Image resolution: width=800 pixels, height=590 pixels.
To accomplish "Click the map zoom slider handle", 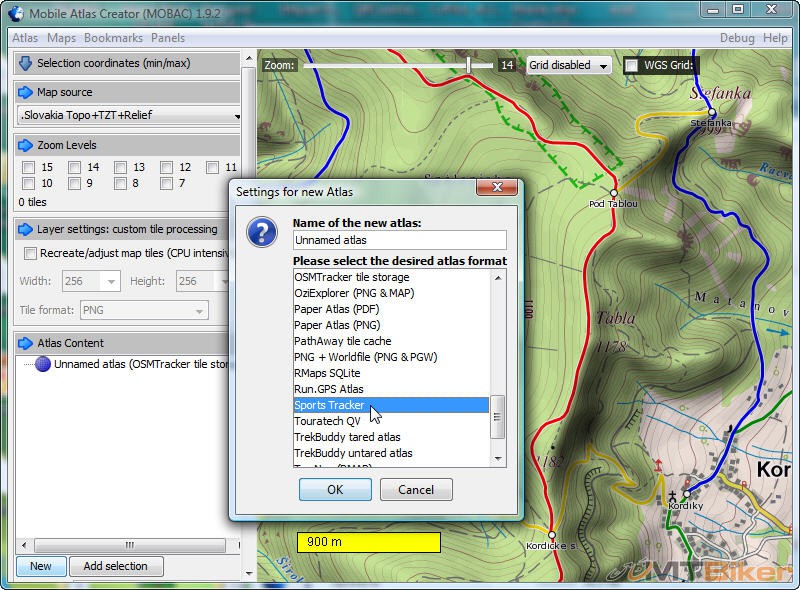I will [x=468, y=65].
